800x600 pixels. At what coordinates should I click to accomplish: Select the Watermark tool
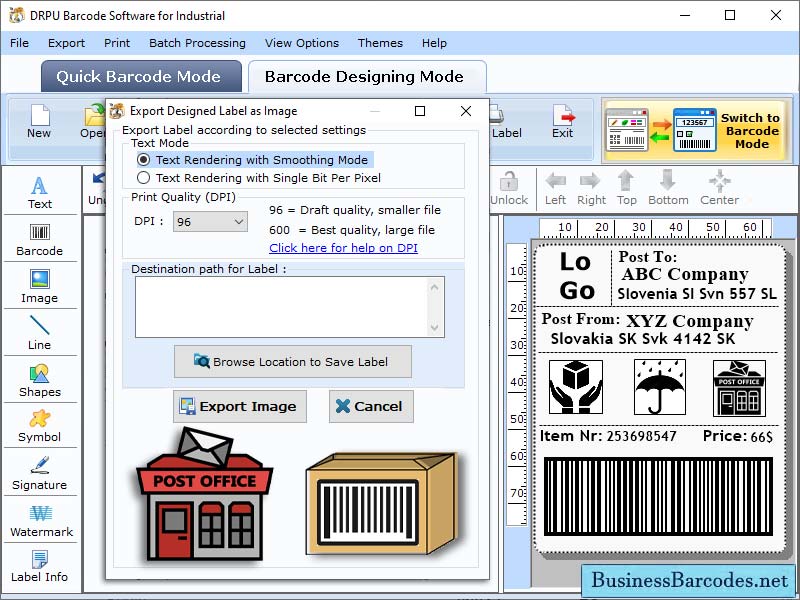(x=40, y=523)
